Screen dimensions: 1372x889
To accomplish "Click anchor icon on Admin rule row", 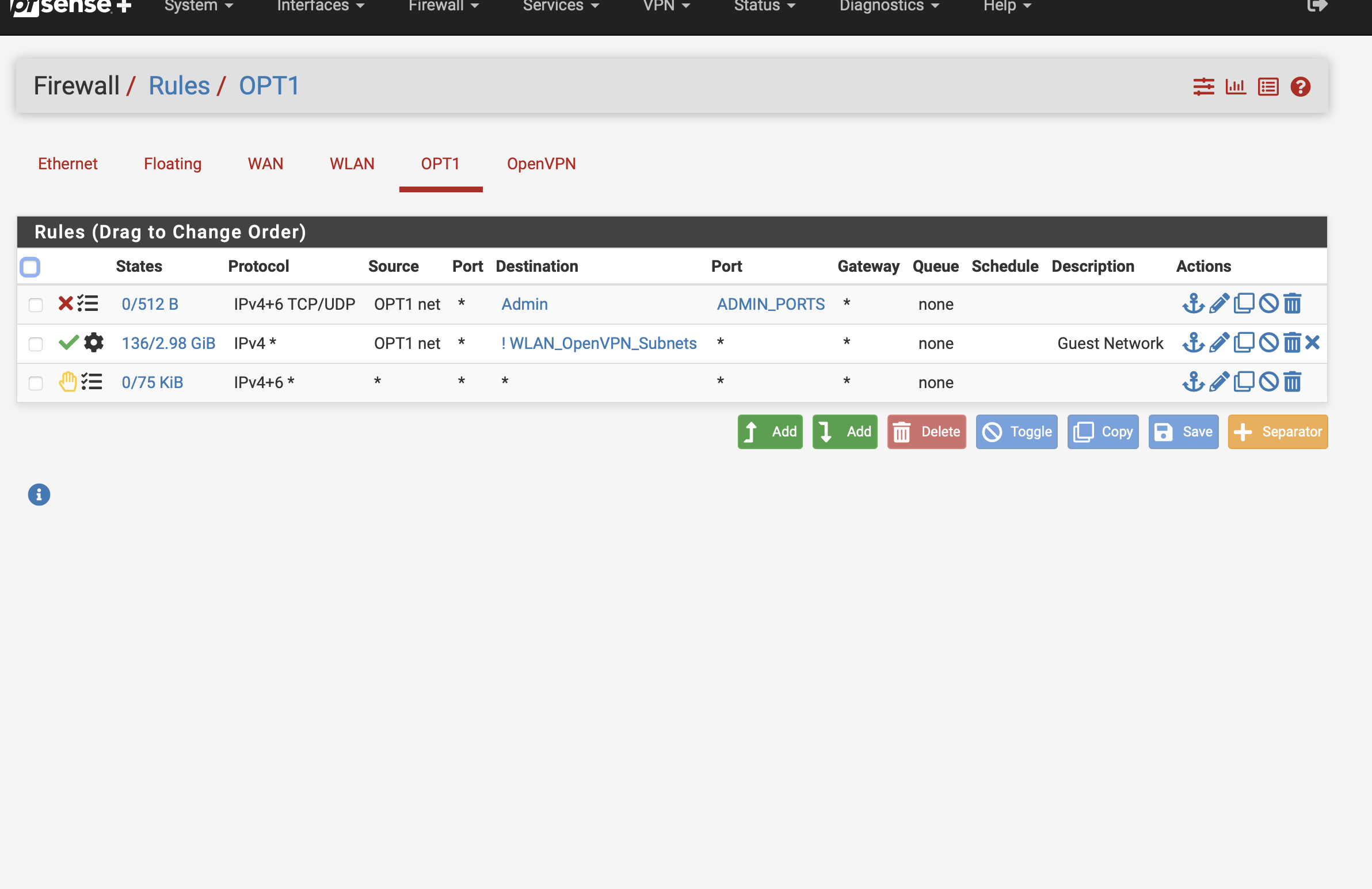I will click(x=1192, y=303).
